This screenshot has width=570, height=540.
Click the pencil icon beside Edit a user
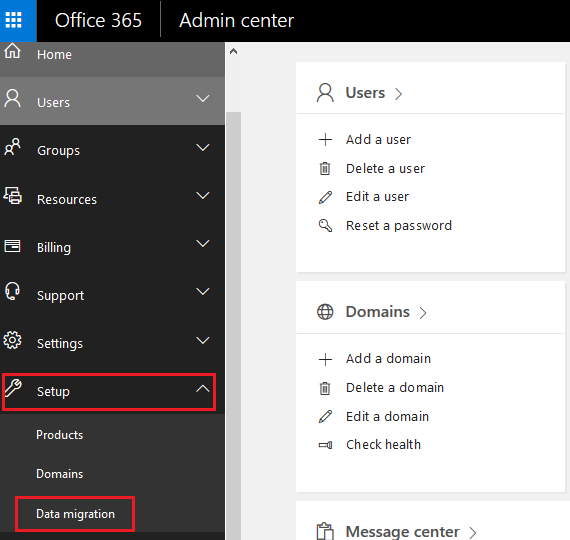click(x=325, y=197)
